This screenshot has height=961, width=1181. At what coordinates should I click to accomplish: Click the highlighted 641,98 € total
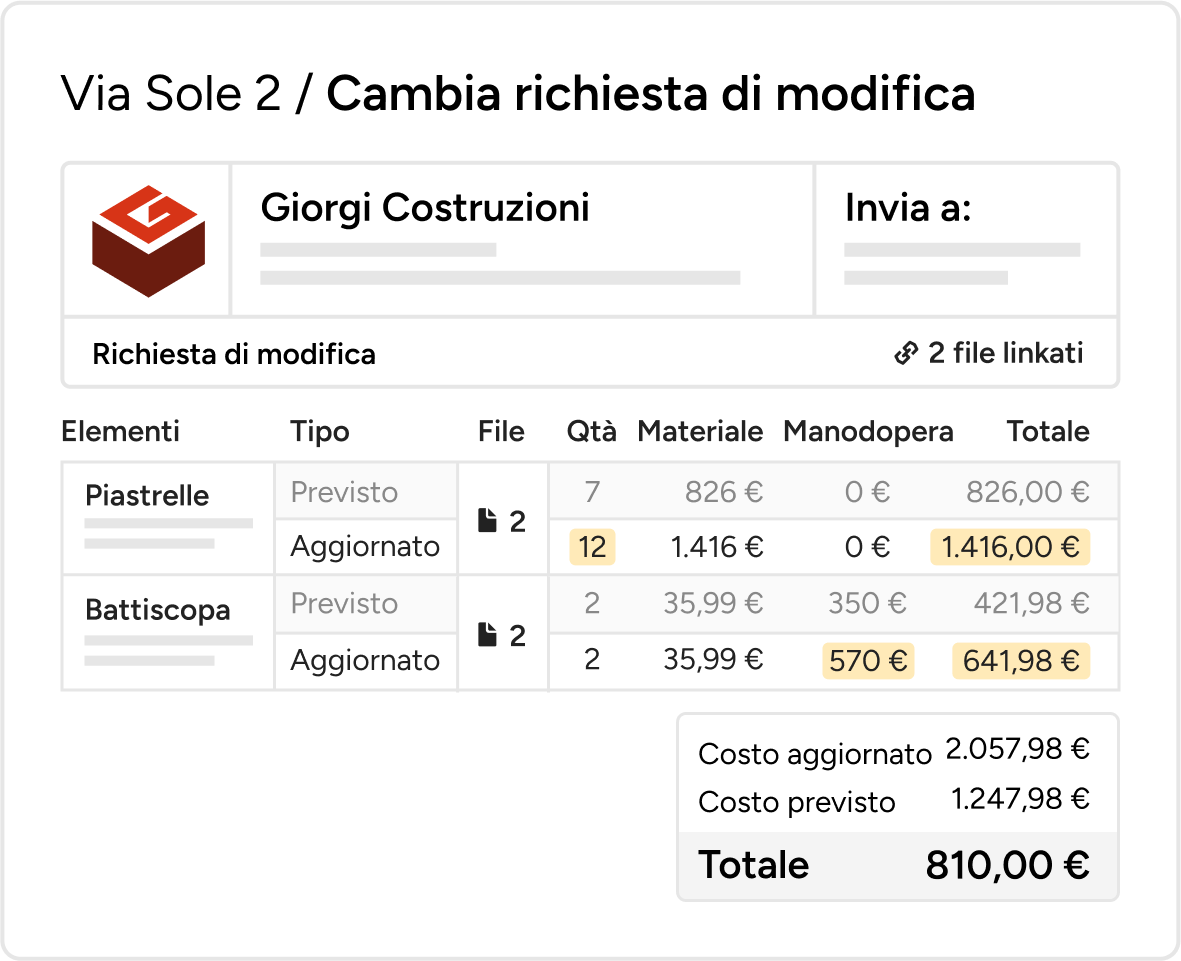tap(1020, 660)
